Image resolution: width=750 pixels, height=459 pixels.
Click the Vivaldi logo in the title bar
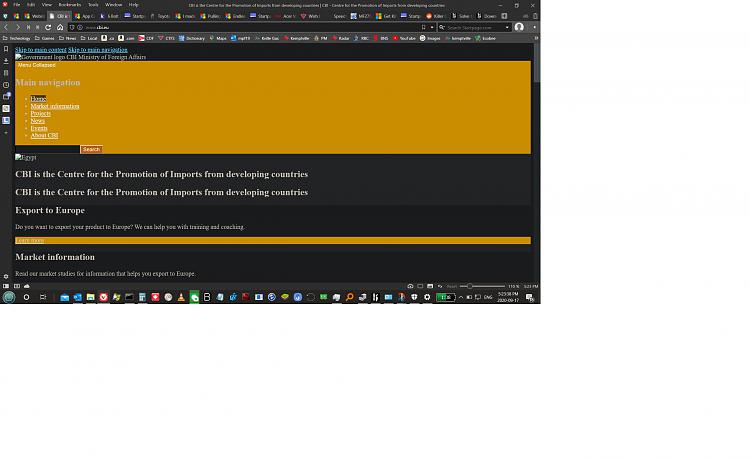5,5
